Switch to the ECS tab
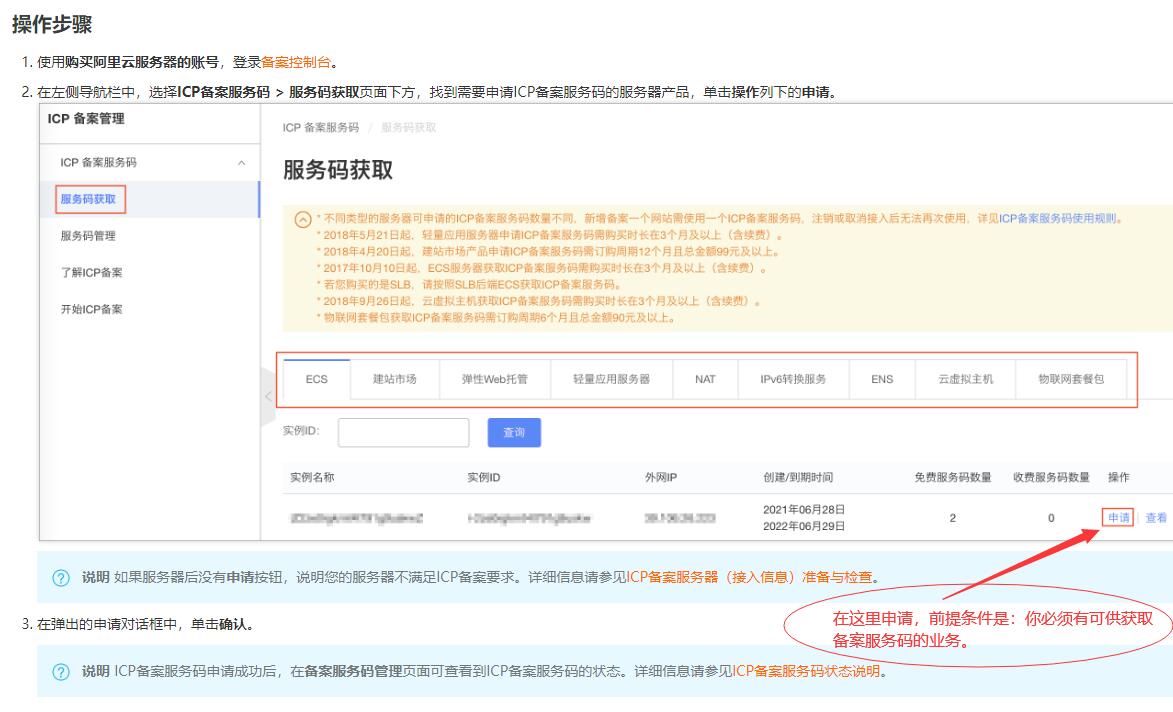 (316, 379)
